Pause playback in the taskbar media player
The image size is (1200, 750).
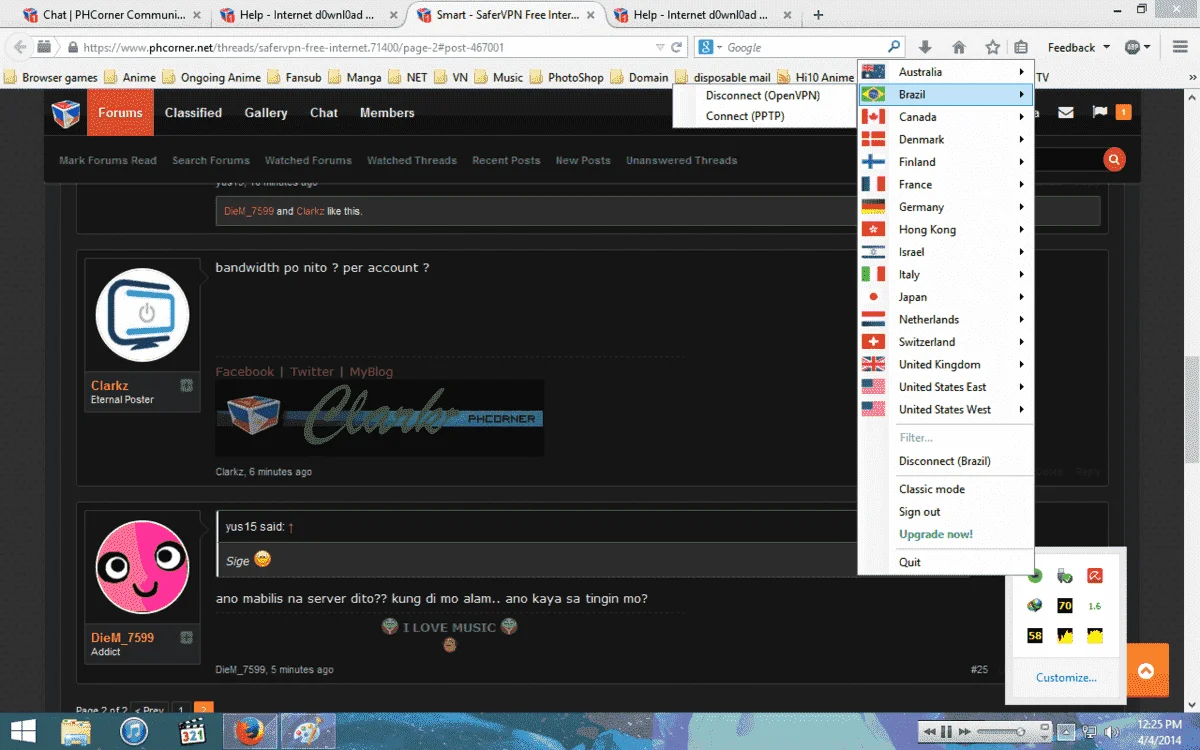click(946, 733)
